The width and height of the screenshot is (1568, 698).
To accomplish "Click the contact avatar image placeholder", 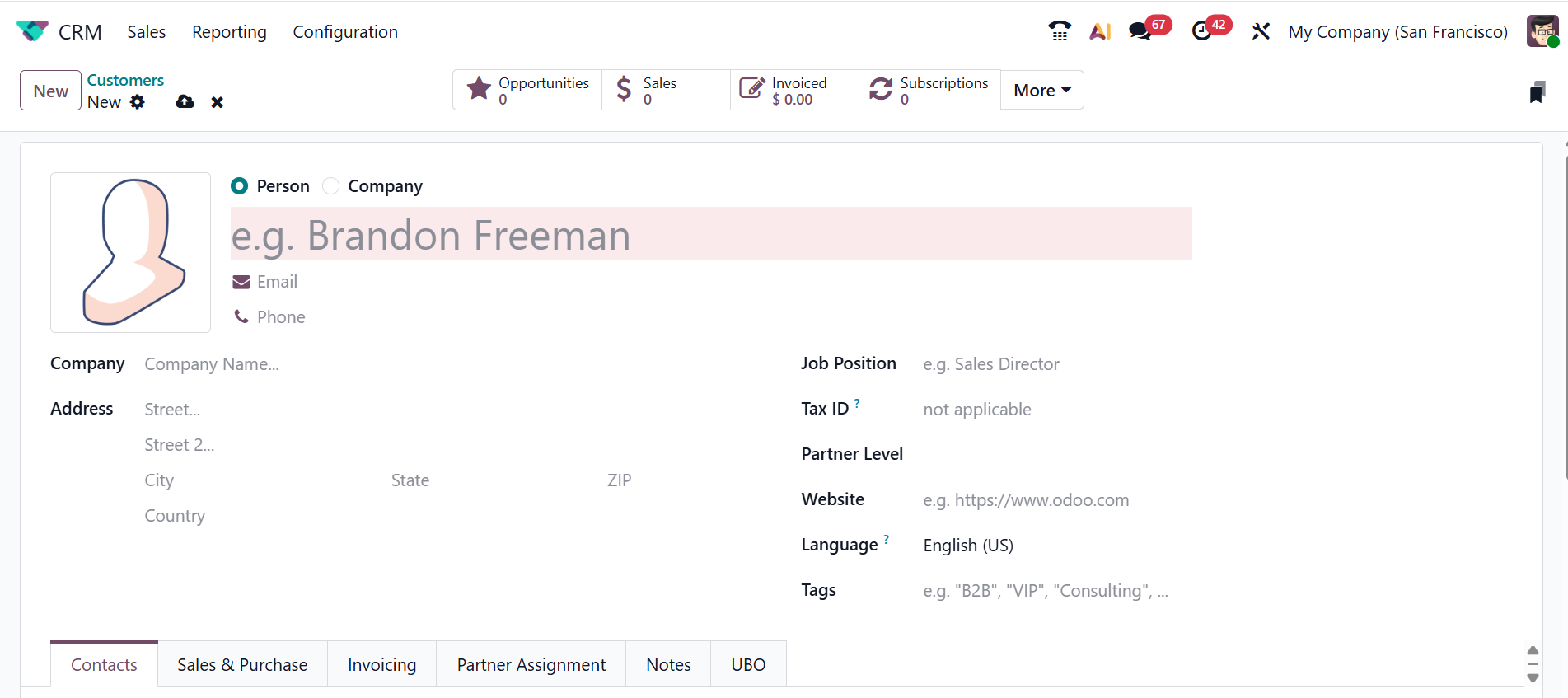I will pyautogui.click(x=130, y=252).
